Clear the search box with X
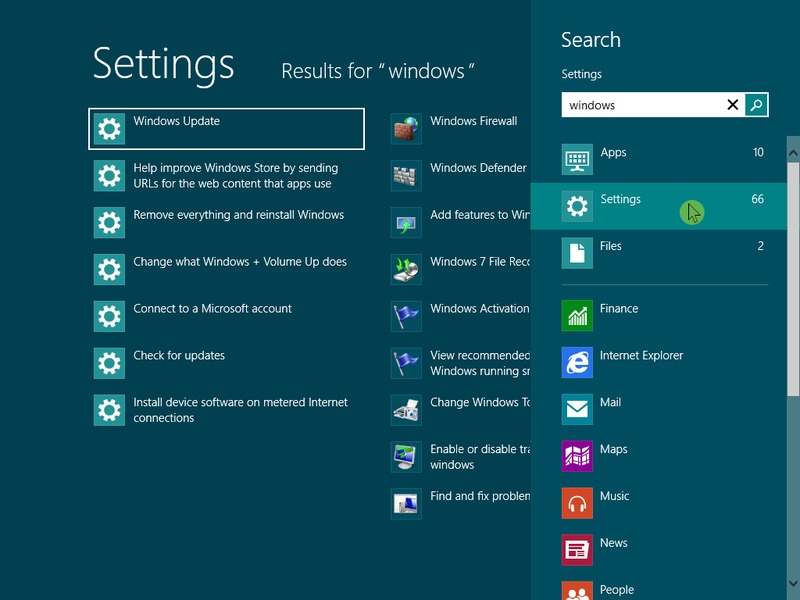Image resolution: width=800 pixels, height=600 pixels. pos(732,105)
